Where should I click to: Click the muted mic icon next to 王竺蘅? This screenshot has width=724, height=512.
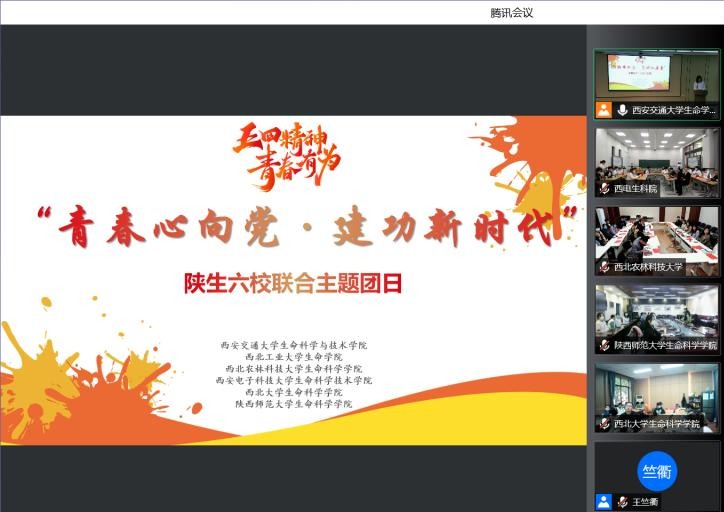pos(622,502)
